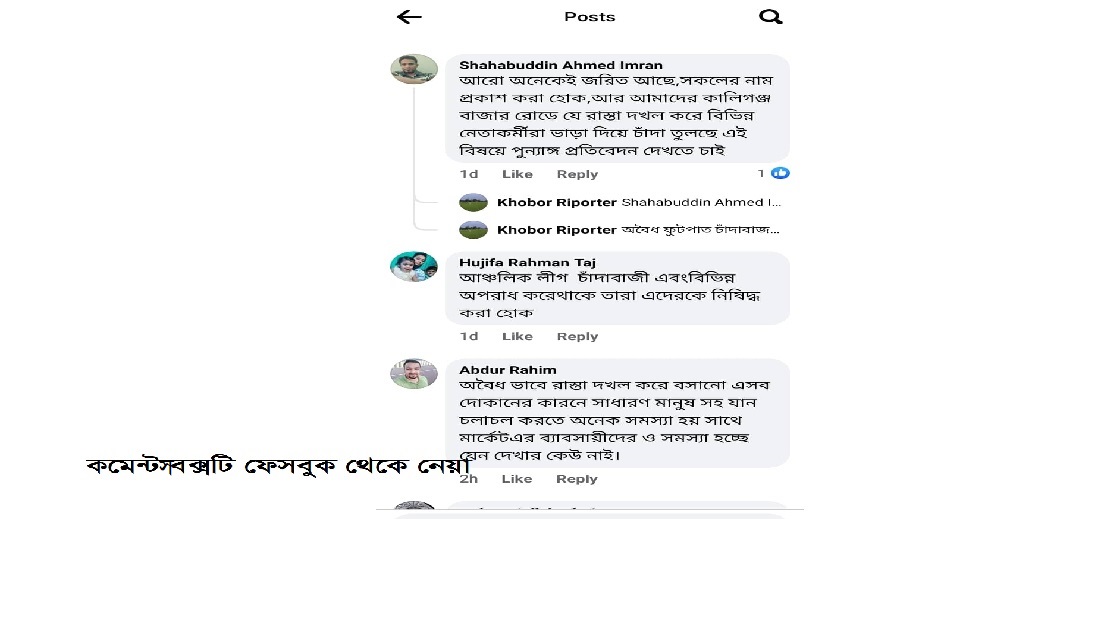The height and width of the screenshot is (620, 1104).
Task: Go back using the left arrow icon
Action: coord(409,17)
